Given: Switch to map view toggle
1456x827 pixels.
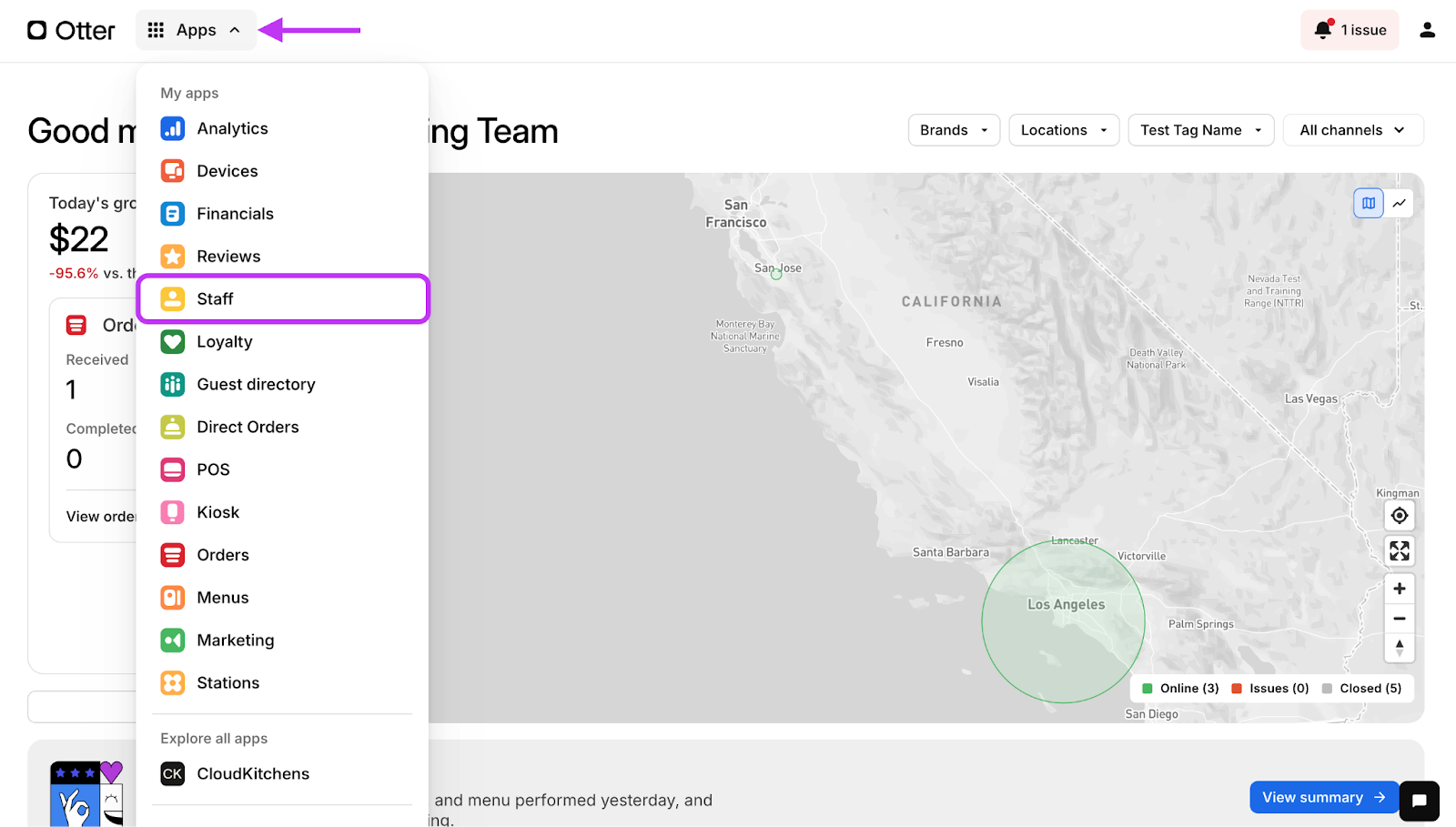Looking at the screenshot, I should pyautogui.click(x=1369, y=203).
